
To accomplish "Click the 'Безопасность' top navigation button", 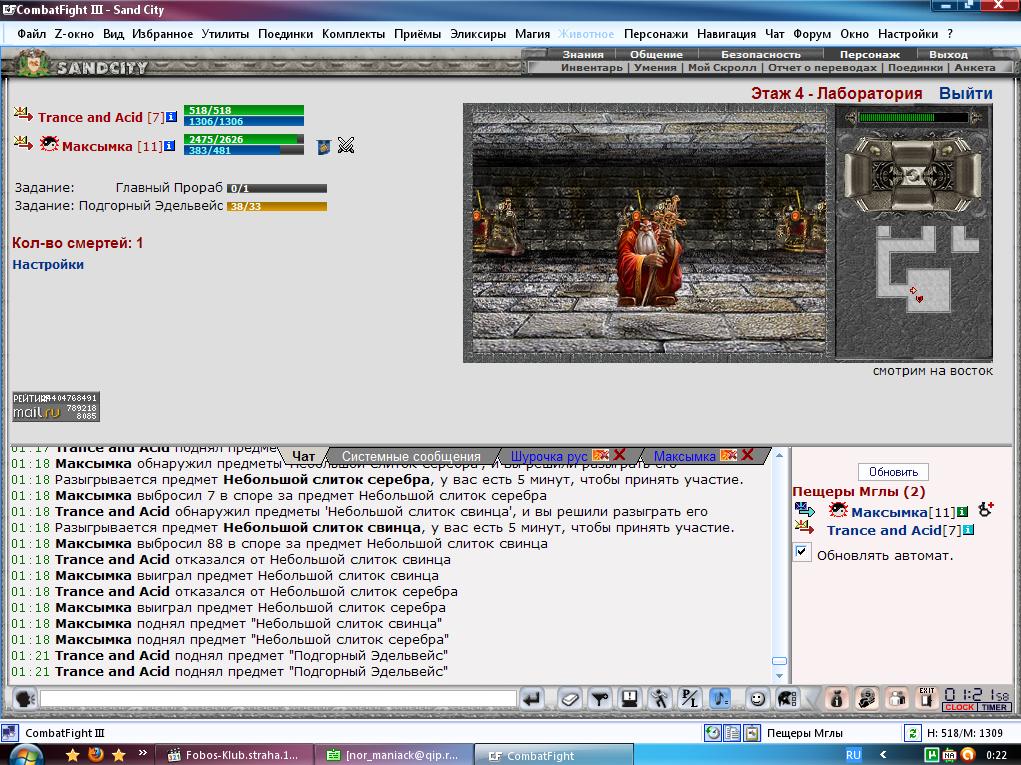I will [x=761, y=54].
